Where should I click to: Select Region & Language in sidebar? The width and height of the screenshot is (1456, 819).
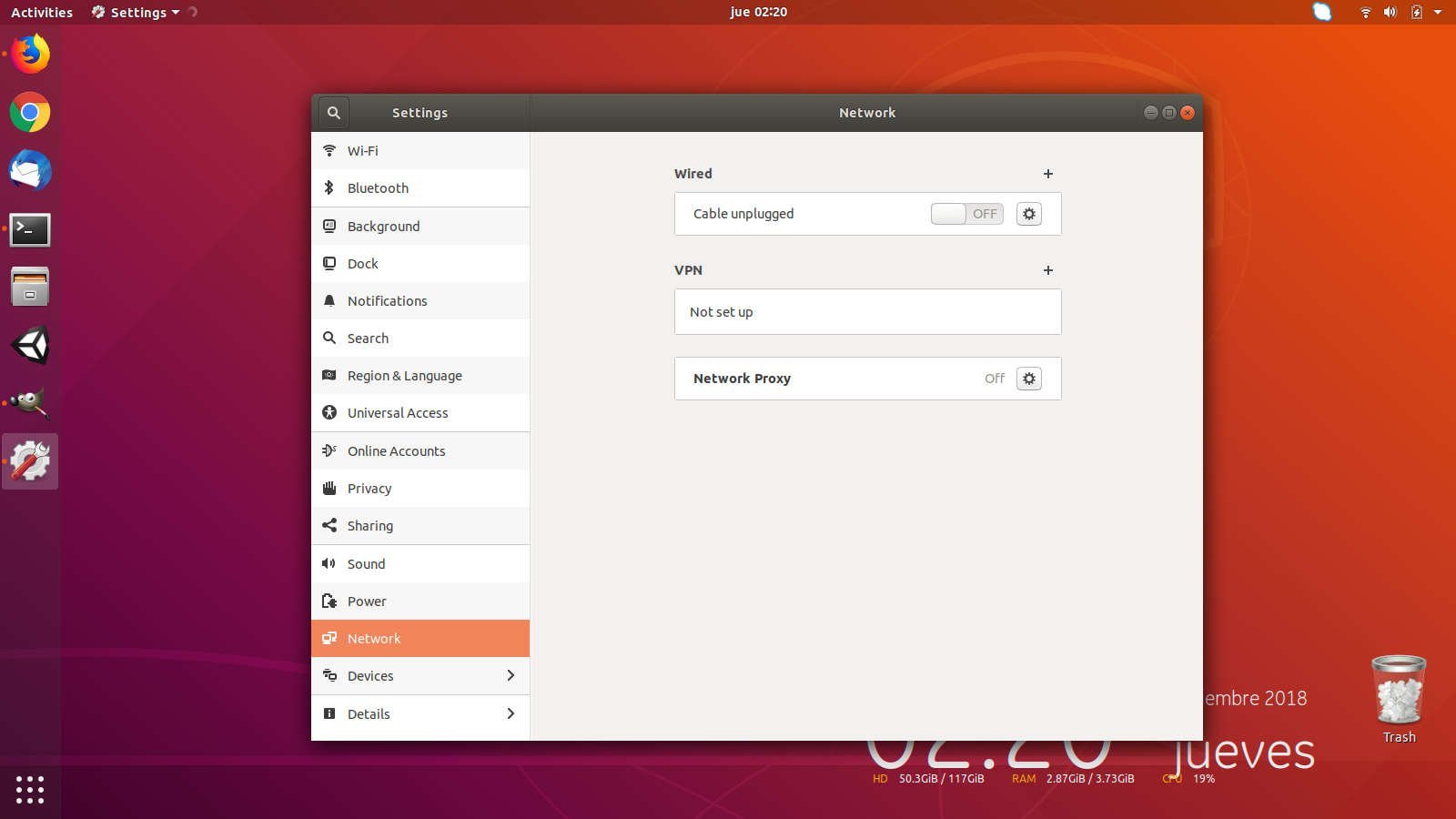pos(420,375)
